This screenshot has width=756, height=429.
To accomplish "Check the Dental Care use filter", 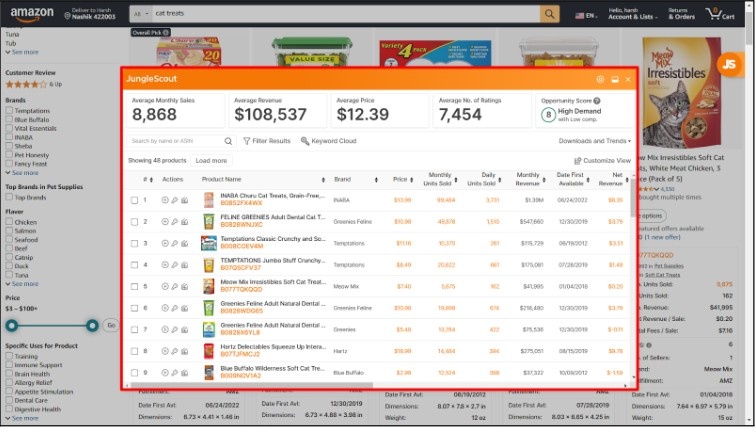I will click(x=9, y=400).
